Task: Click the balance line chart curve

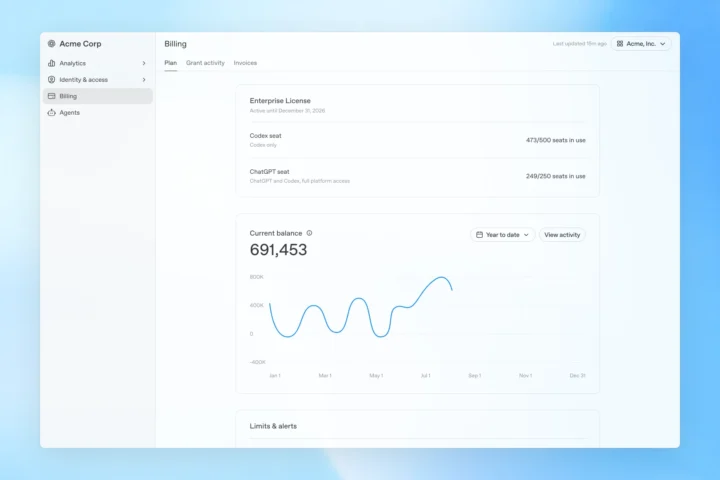Action: click(x=360, y=307)
